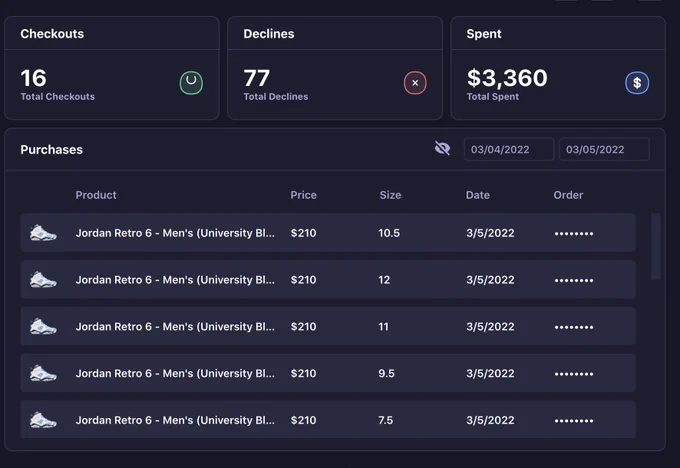This screenshot has height=468, width=680.
Task: Click hidden order number in size 11 row
Action: tap(574, 327)
